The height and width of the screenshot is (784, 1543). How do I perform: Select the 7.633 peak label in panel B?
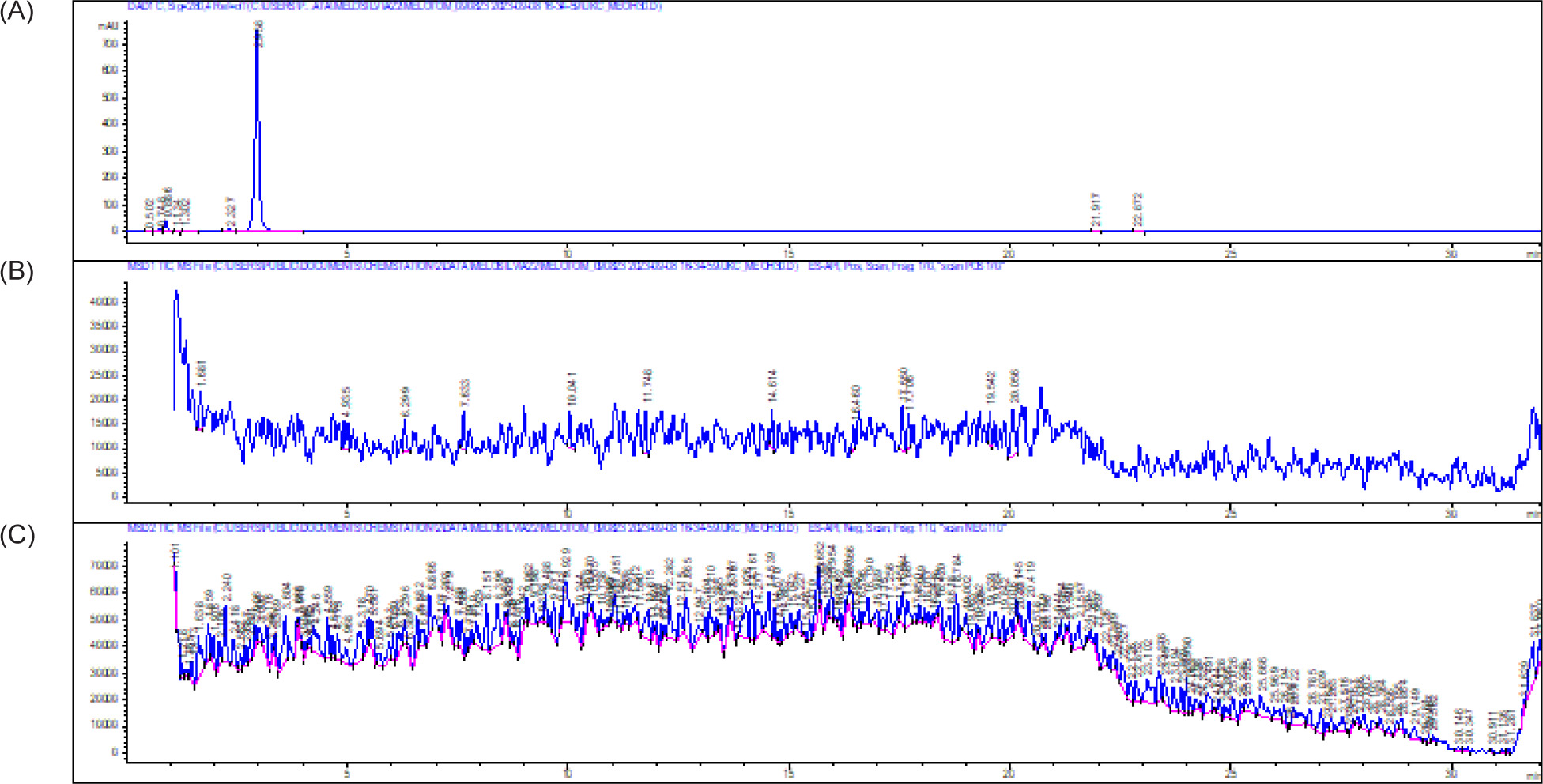pos(465,394)
